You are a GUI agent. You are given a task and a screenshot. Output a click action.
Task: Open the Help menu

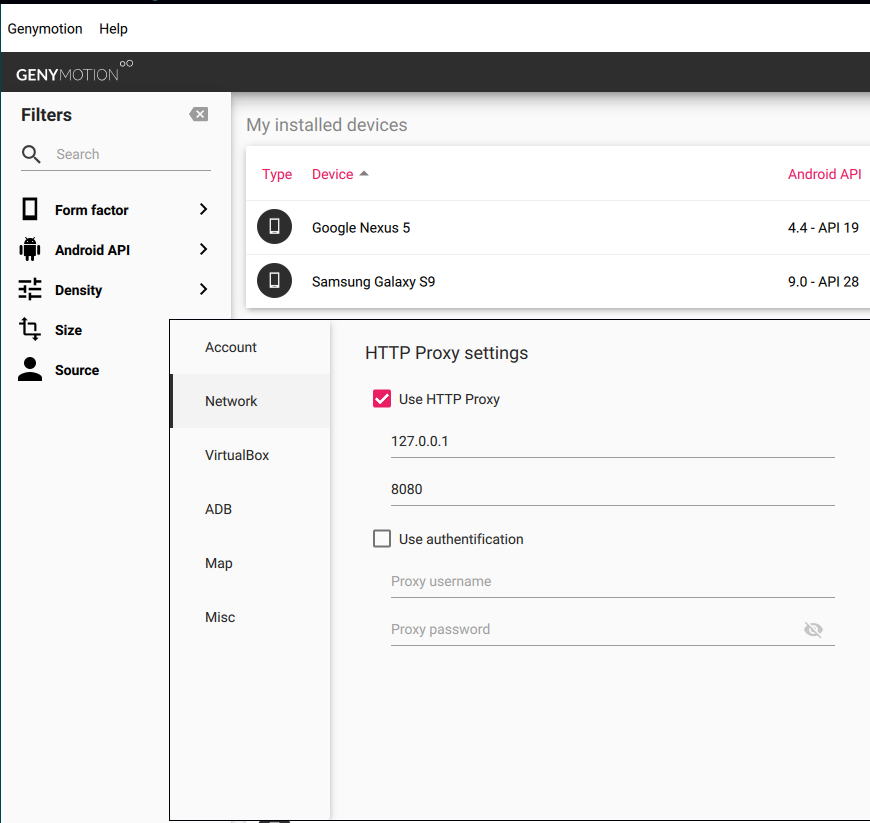click(113, 29)
